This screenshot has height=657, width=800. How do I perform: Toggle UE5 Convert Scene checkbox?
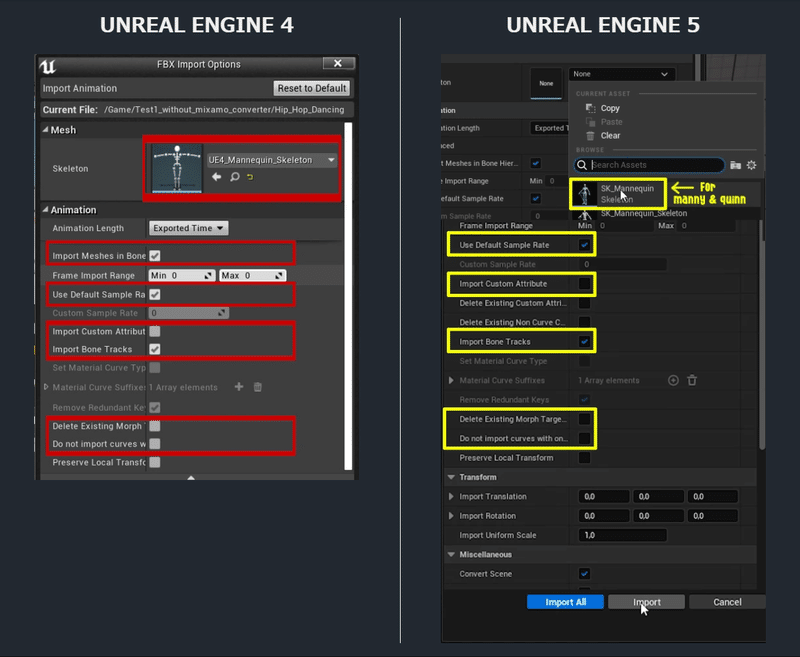[585, 573]
